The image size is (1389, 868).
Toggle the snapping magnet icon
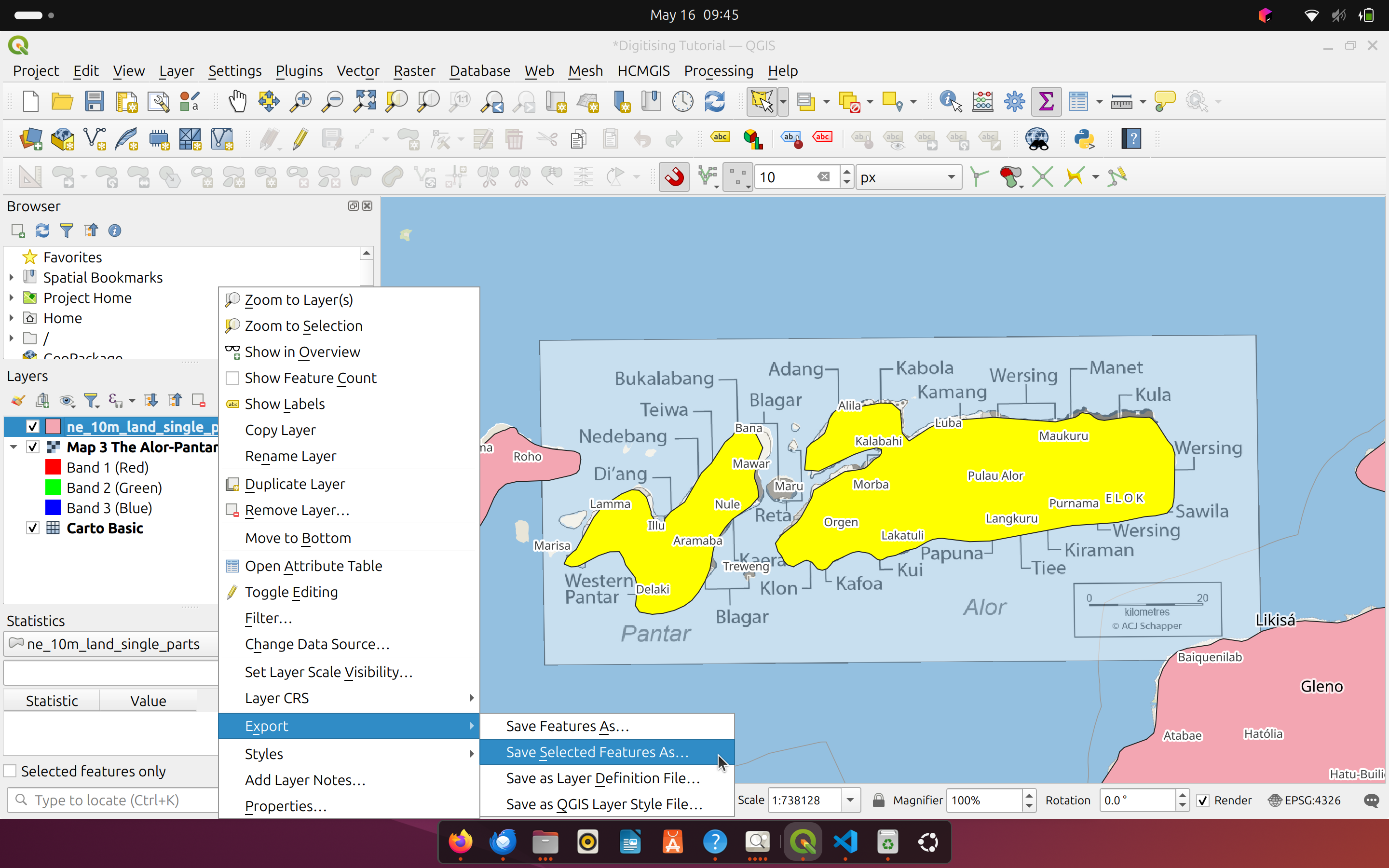[674, 177]
